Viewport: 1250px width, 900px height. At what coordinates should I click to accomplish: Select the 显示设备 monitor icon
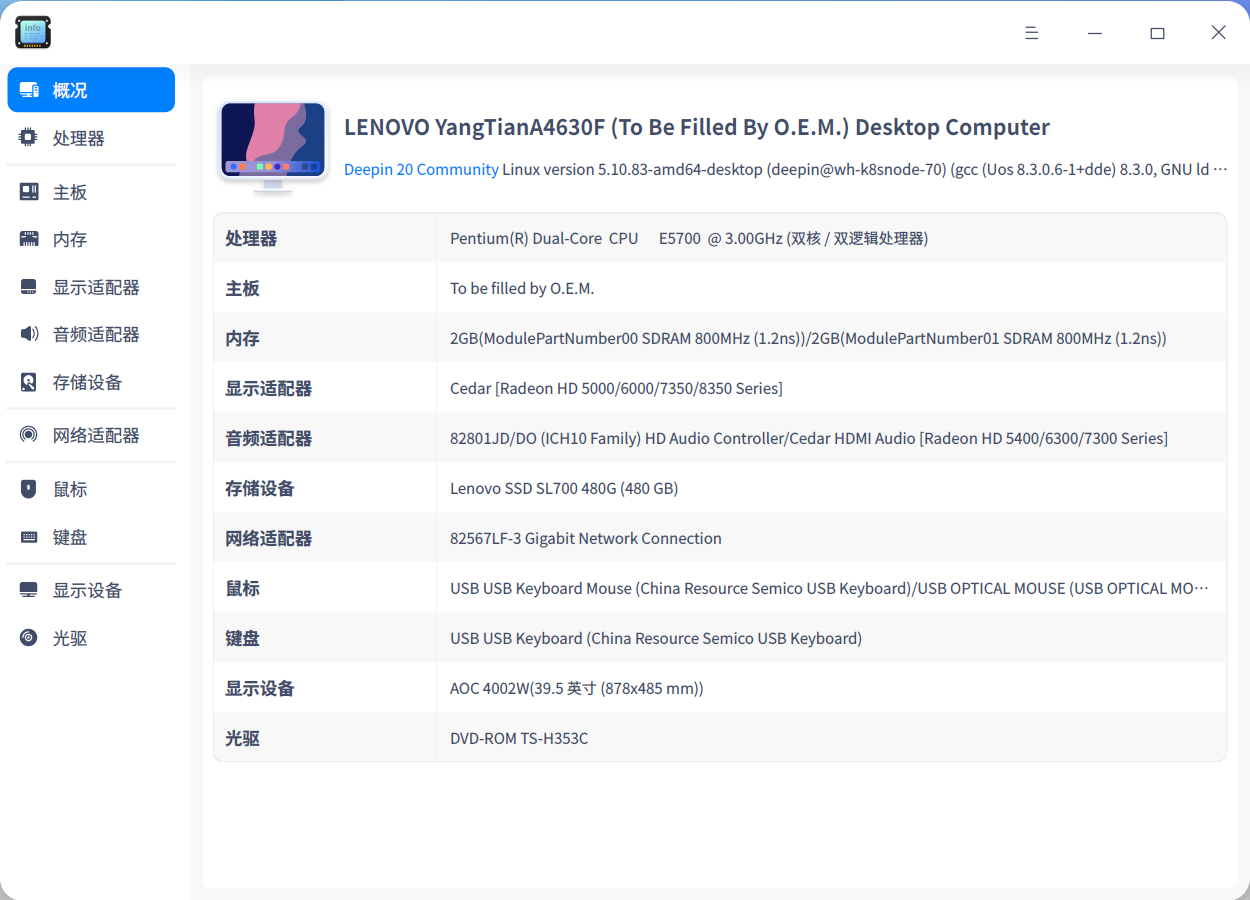[x=27, y=589]
